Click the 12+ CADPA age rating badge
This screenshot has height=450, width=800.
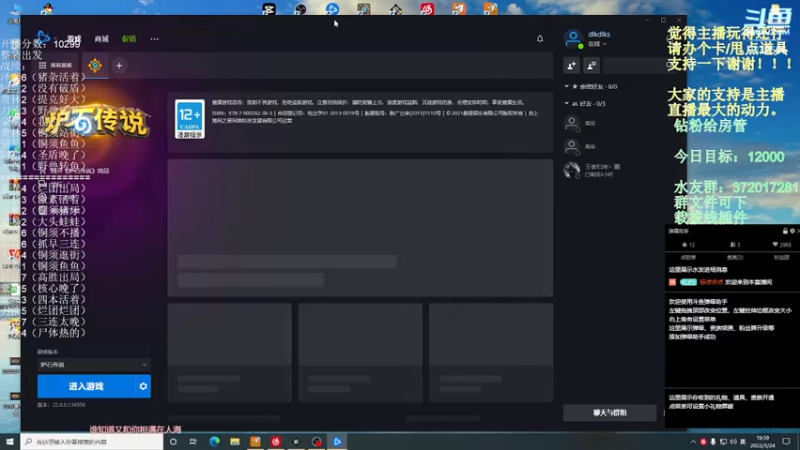click(x=189, y=119)
